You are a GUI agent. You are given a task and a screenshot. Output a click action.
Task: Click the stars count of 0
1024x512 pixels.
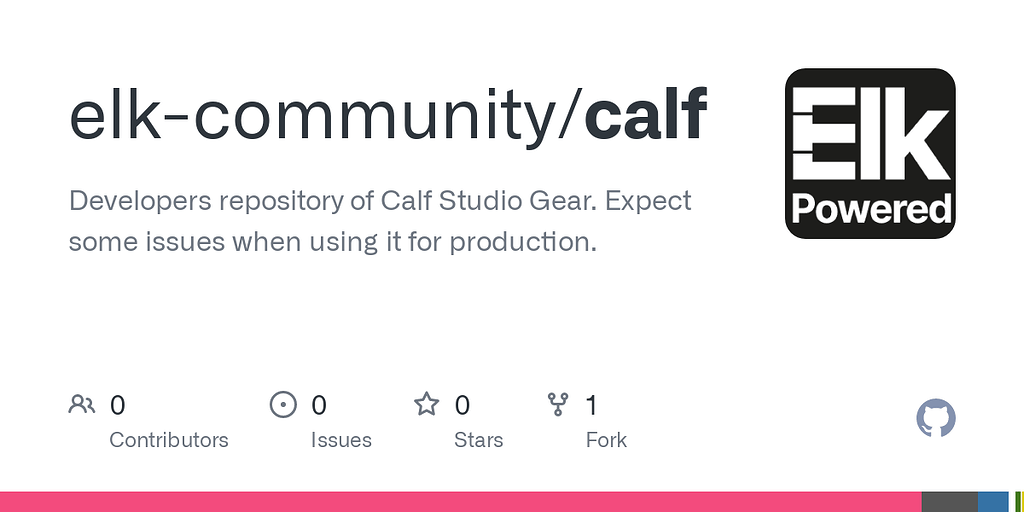[462, 406]
